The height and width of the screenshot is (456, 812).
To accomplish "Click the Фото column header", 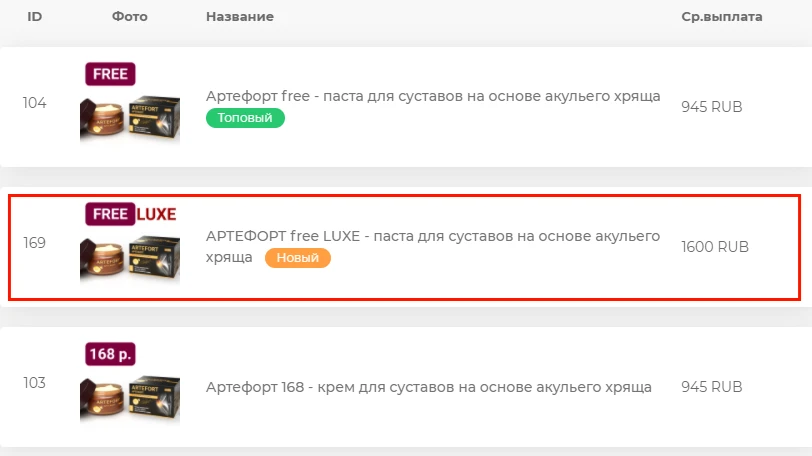I will pyautogui.click(x=129, y=17).
